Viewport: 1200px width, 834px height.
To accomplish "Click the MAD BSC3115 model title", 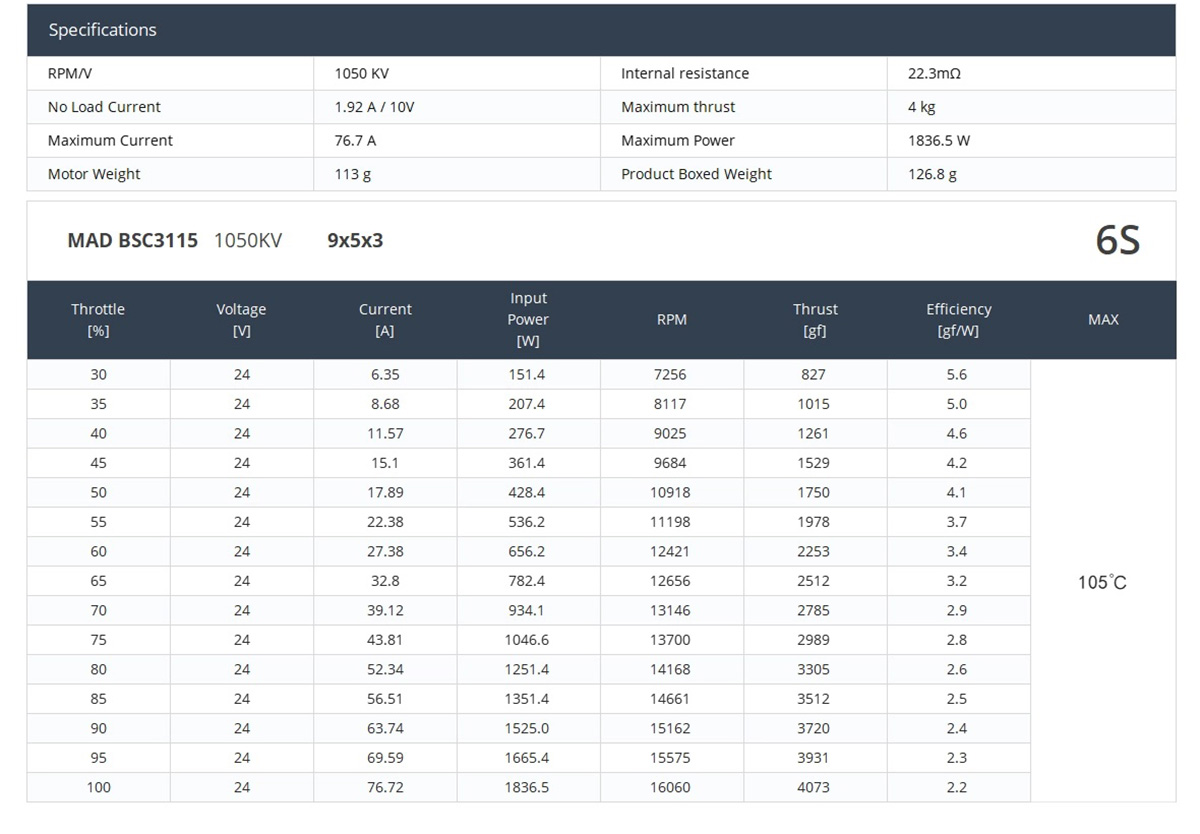I will point(132,240).
